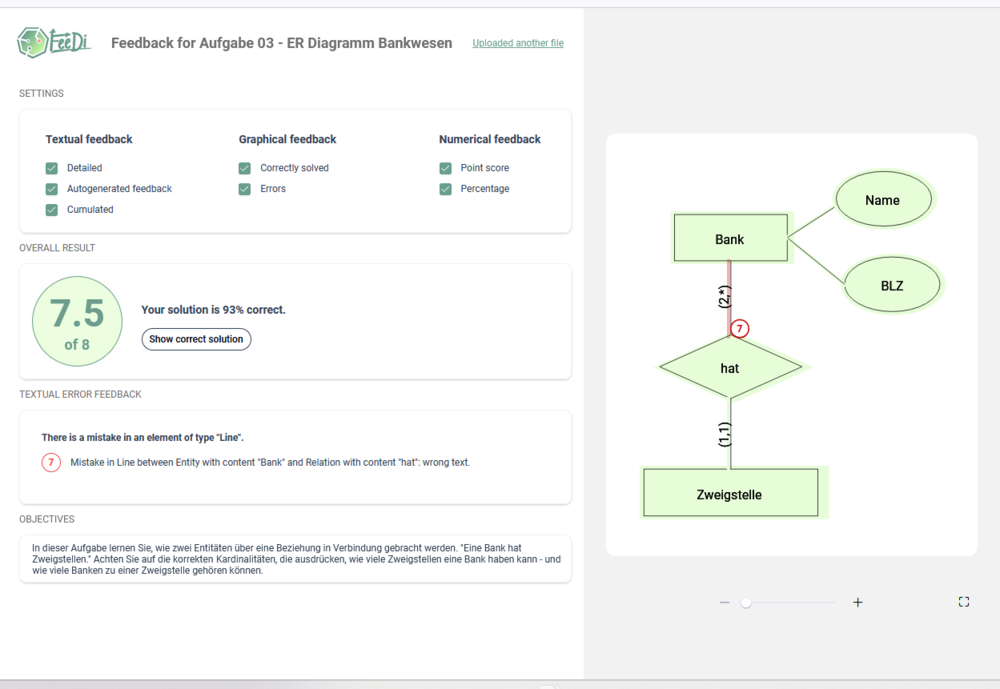
Task: Zoom out with the minus icon
Action: pyautogui.click(x=724, y=602)
